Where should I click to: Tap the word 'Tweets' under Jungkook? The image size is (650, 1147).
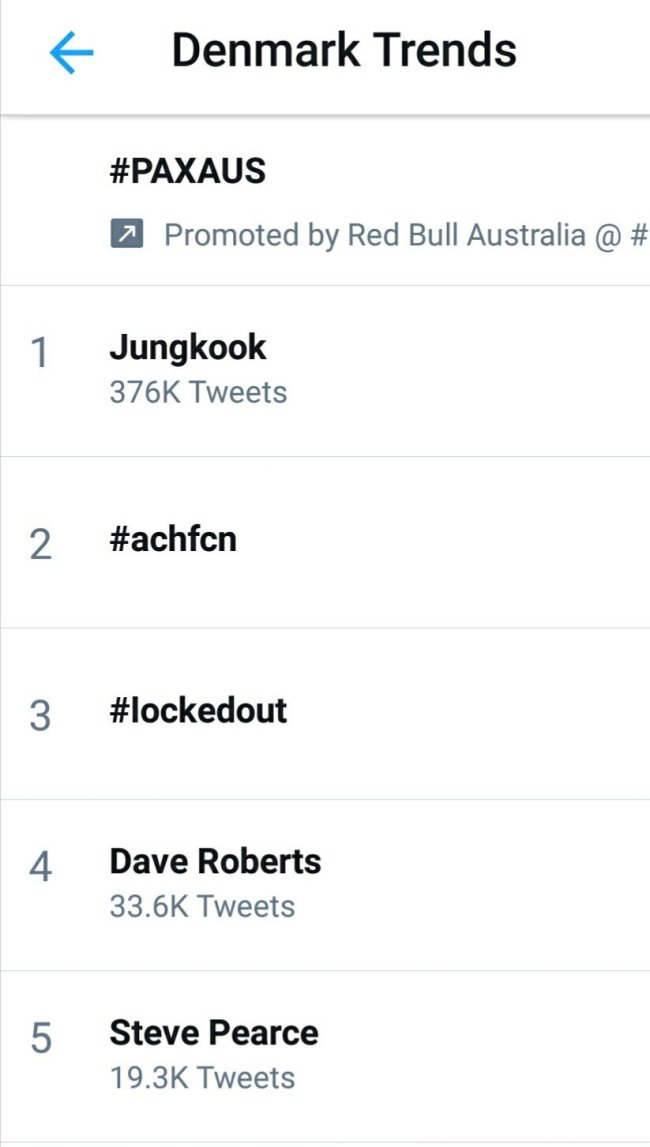click(x=238, y=393)
